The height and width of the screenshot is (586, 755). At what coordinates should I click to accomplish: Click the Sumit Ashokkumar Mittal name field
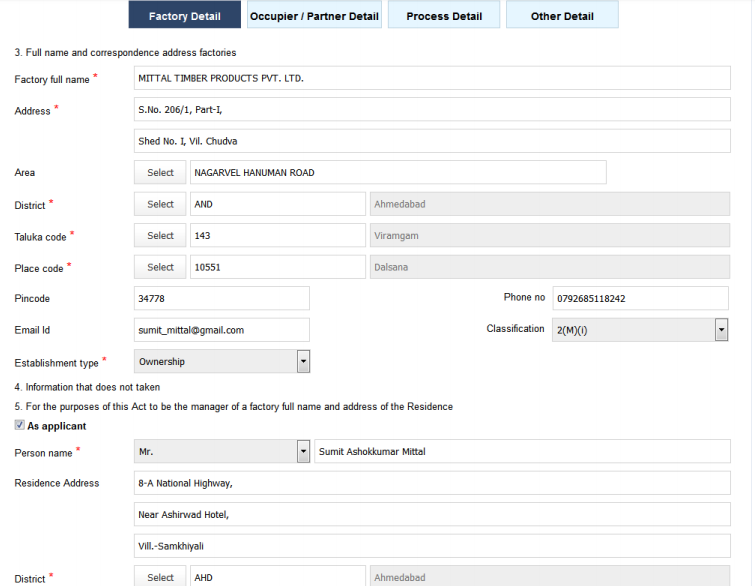[521, 452]
